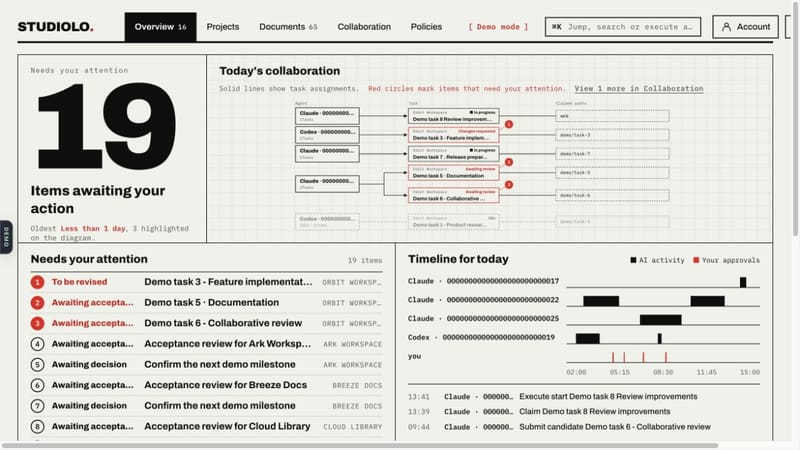Screen dimensions: 800x450
Task: Open 13:39 Claim Demo task 8 log entry
Action: (x=584, y=411)
